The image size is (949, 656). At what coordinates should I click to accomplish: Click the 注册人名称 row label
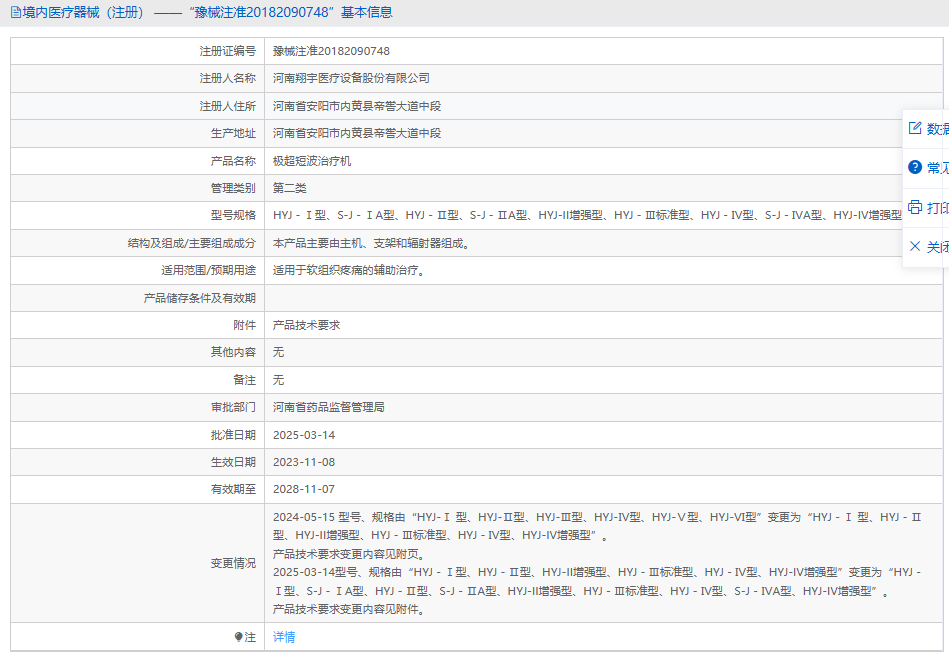(x=228, y=78)
